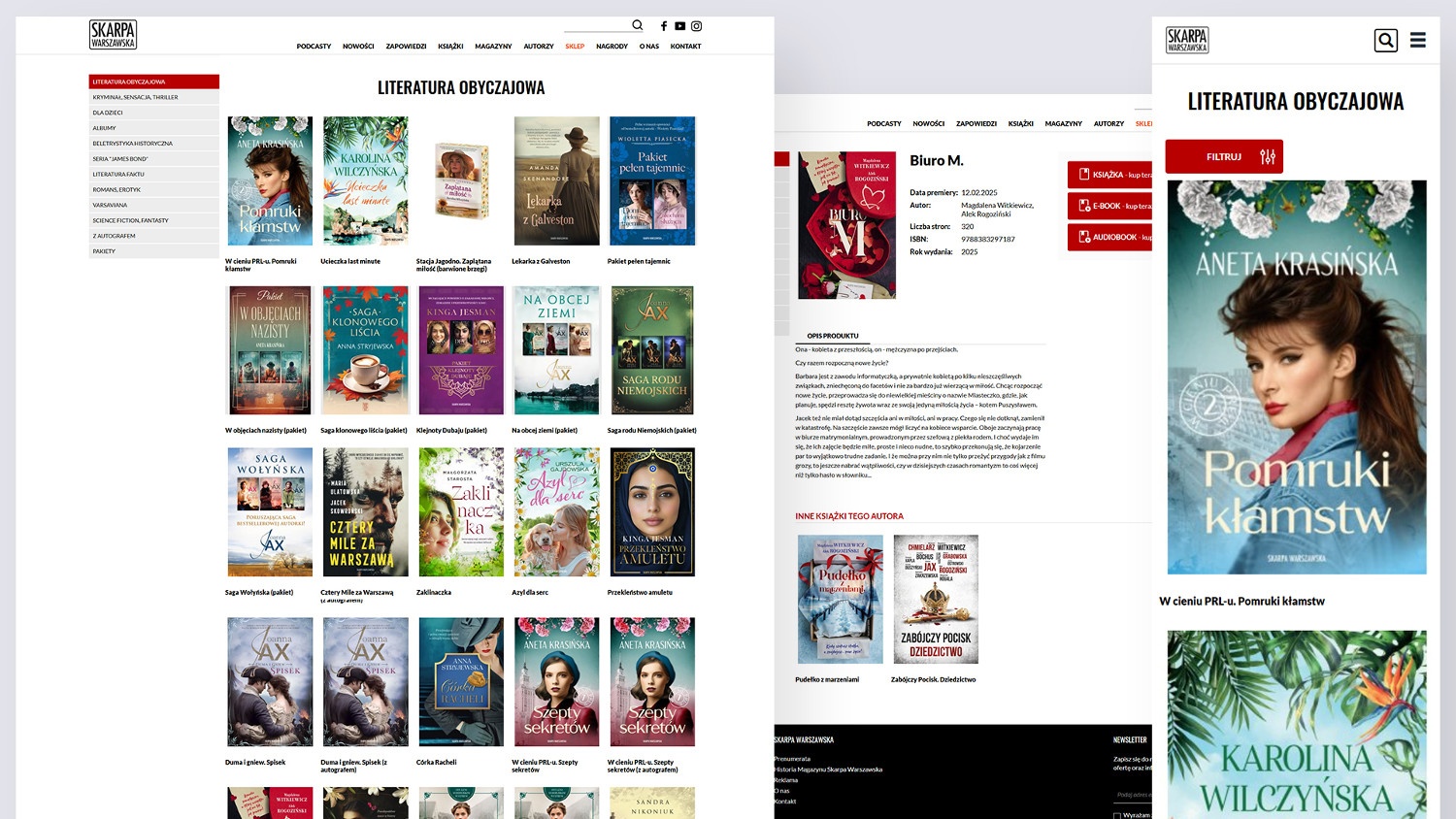Go to the AUTORZY menu item
This screenshot has width=1456, height=819.
(x=539, y=47)
